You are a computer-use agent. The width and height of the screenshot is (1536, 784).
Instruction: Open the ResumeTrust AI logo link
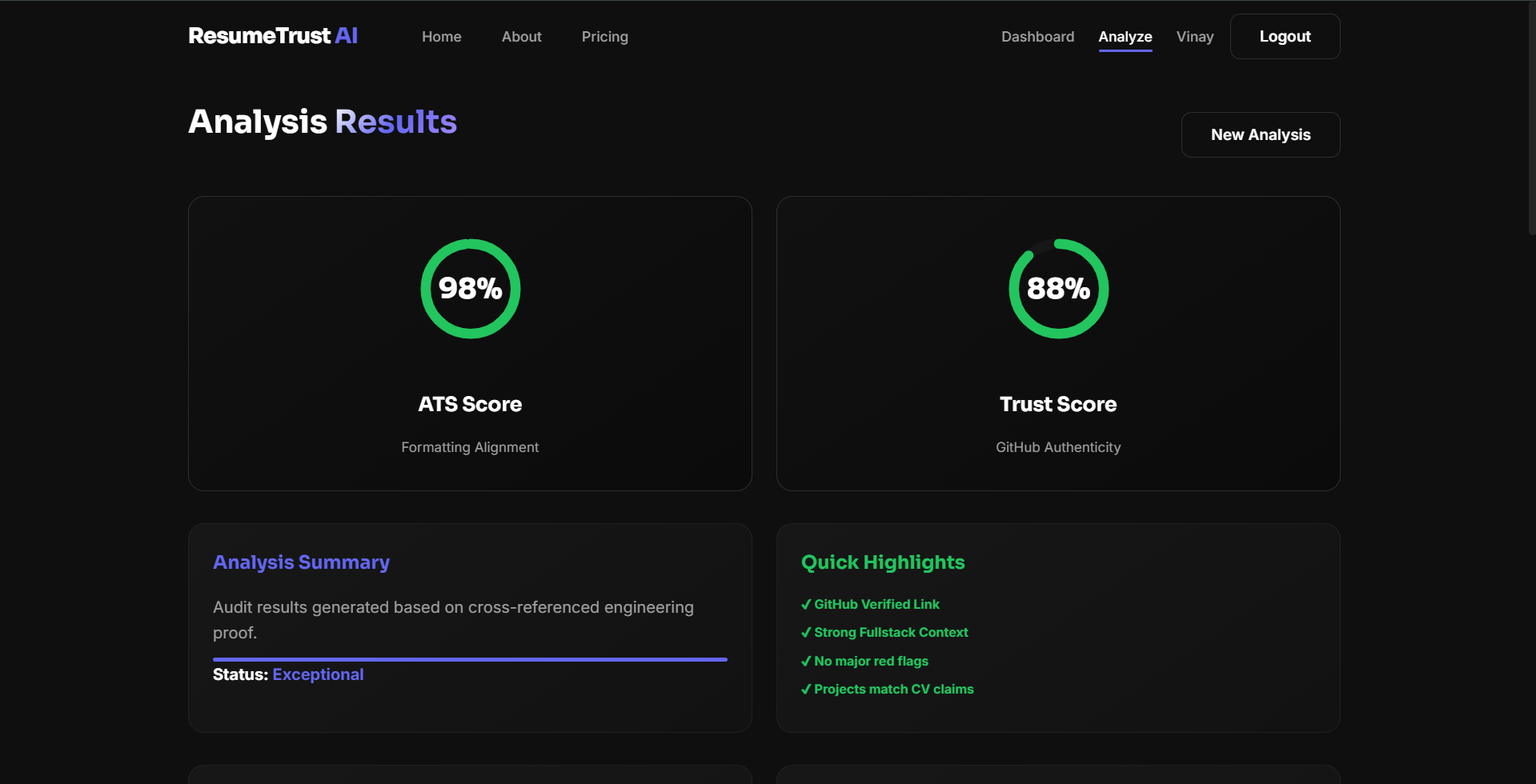coord(273,36)
